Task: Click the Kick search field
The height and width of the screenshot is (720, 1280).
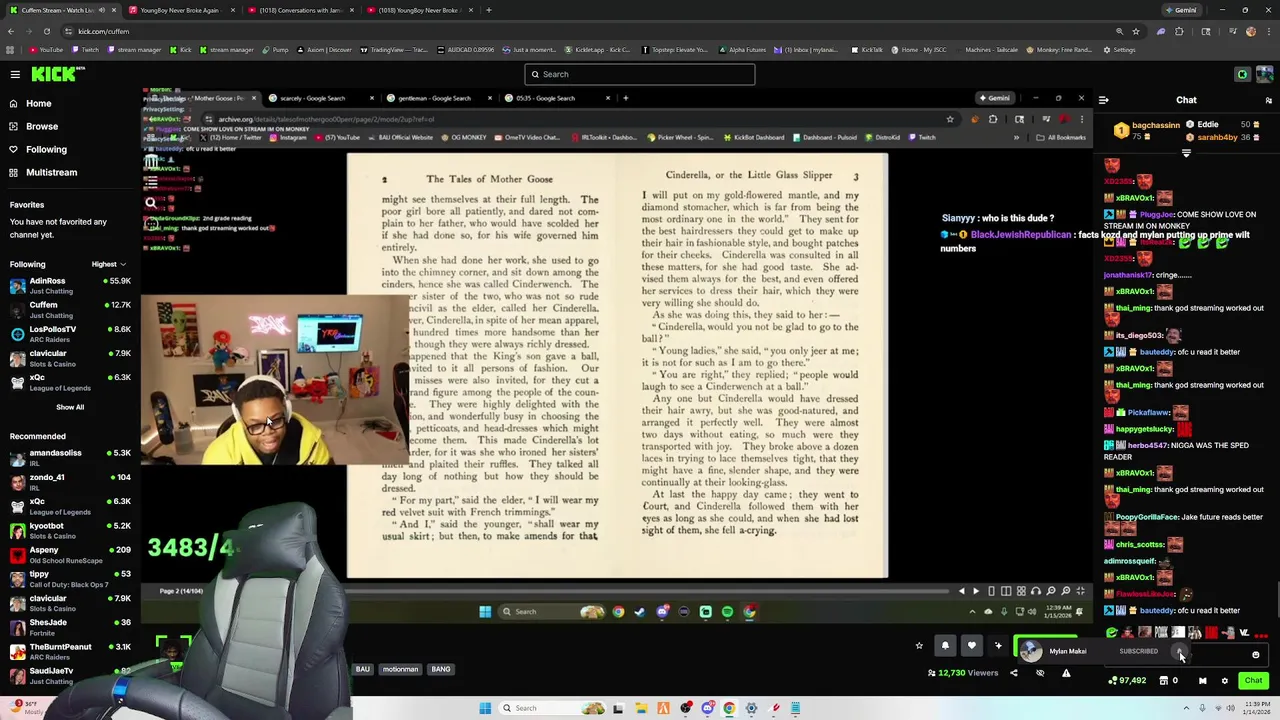Action: click(x=640, y=74)
